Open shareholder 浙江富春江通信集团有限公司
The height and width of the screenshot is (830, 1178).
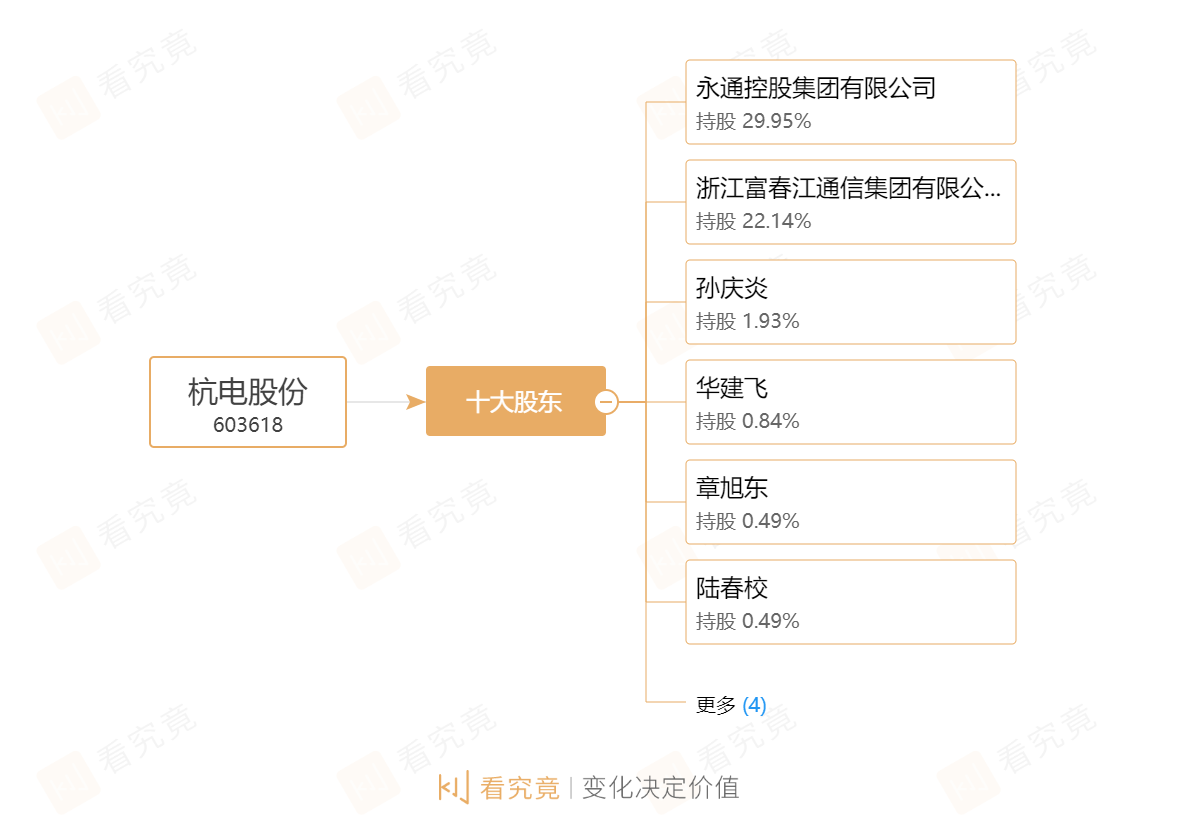pyautogui.click(x=848, y=188)
